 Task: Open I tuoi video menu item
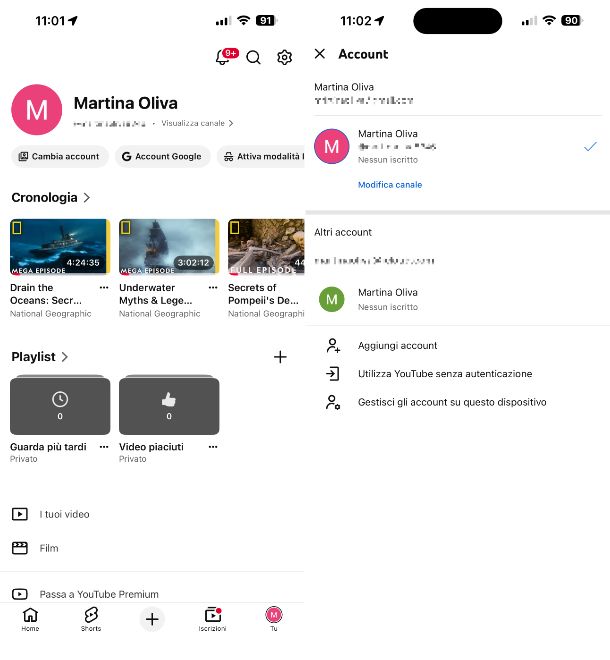[152, 514]
